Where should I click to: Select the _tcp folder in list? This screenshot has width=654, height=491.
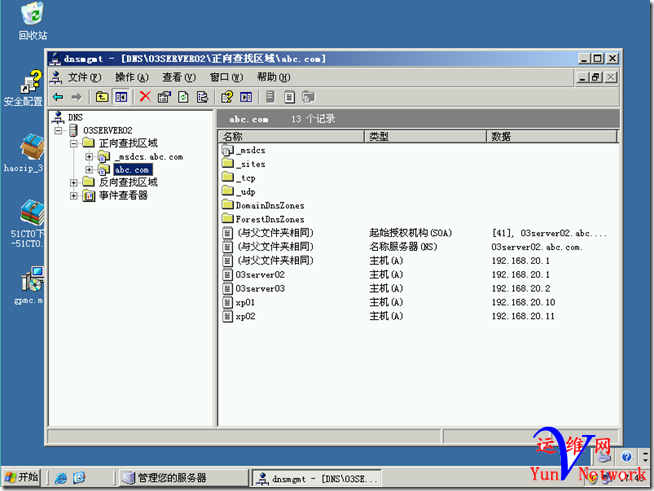246,178
